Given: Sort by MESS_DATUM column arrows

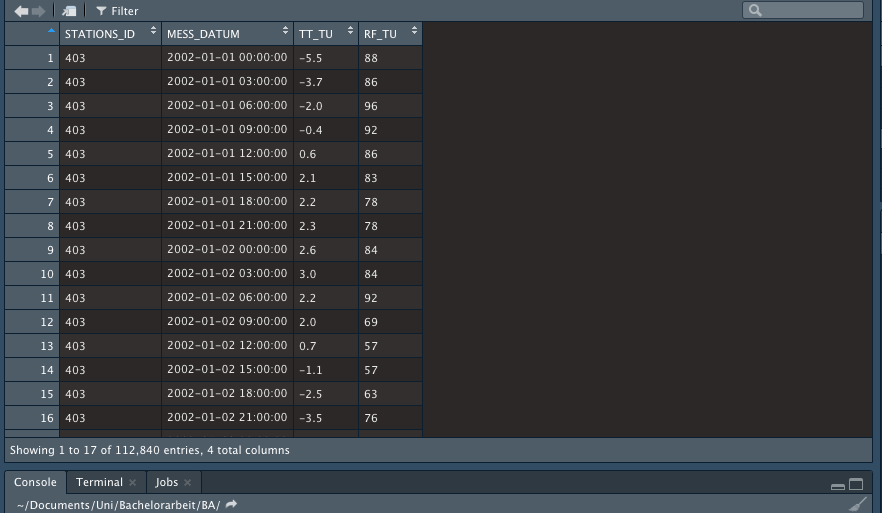Looking at the screenshot, I should click(x=285, y=32).
